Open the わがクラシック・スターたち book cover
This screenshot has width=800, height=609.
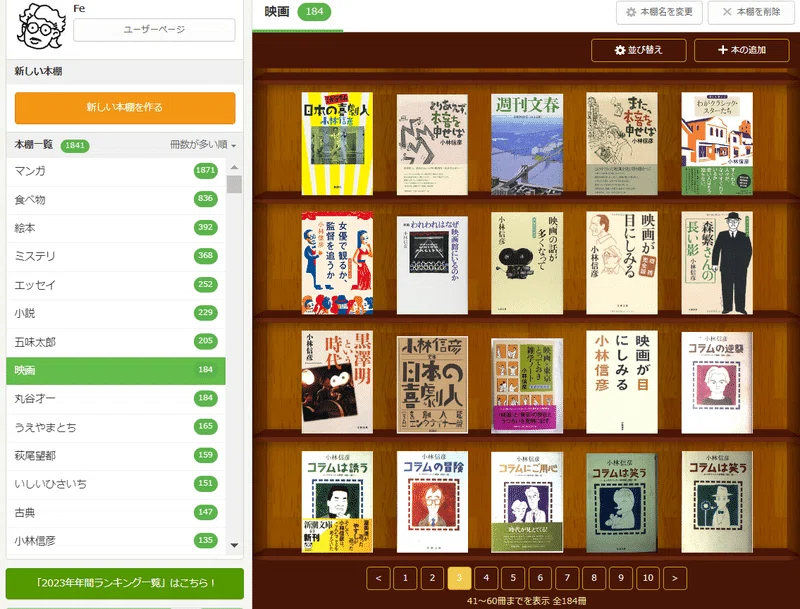(x=717, y=144)
